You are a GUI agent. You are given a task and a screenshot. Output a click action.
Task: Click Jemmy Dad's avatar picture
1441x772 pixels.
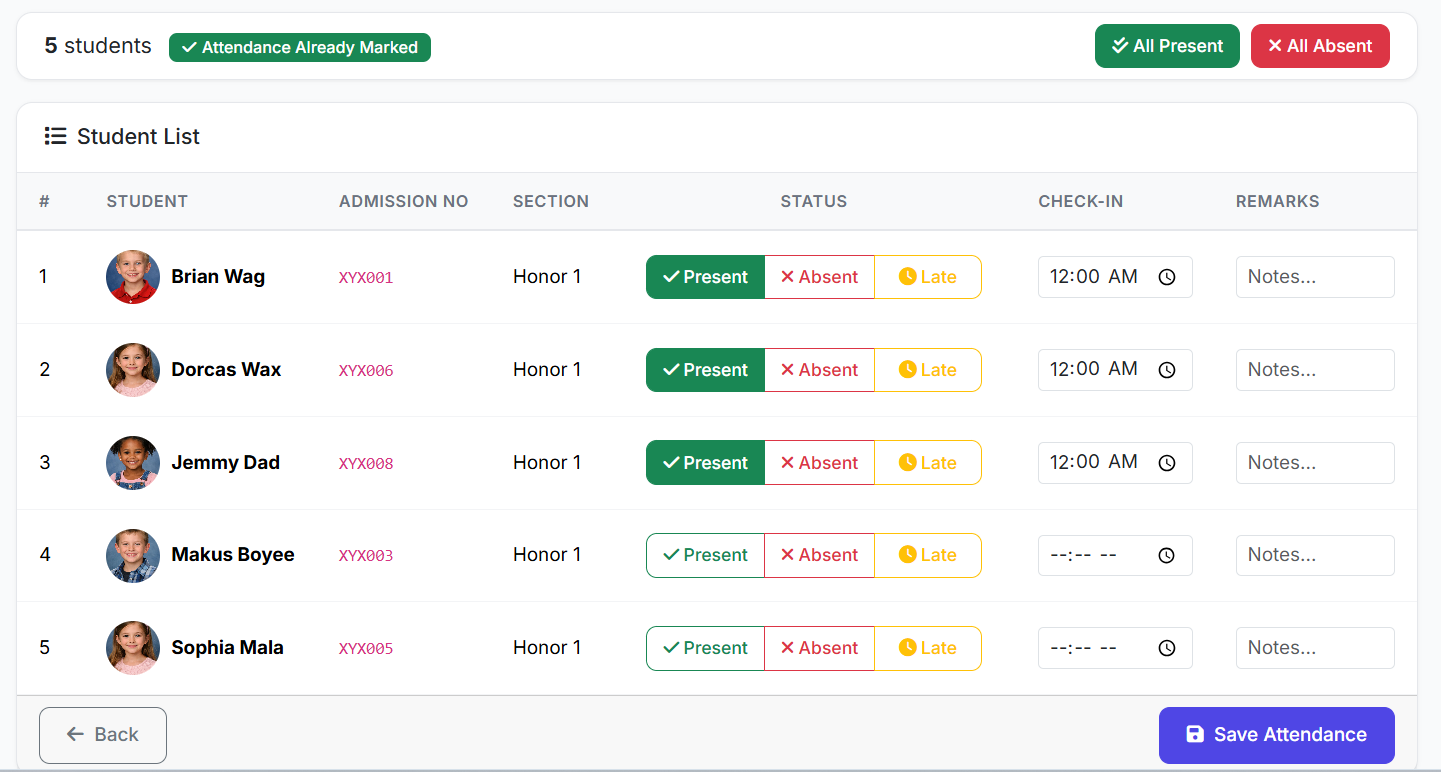click(133, 463)
